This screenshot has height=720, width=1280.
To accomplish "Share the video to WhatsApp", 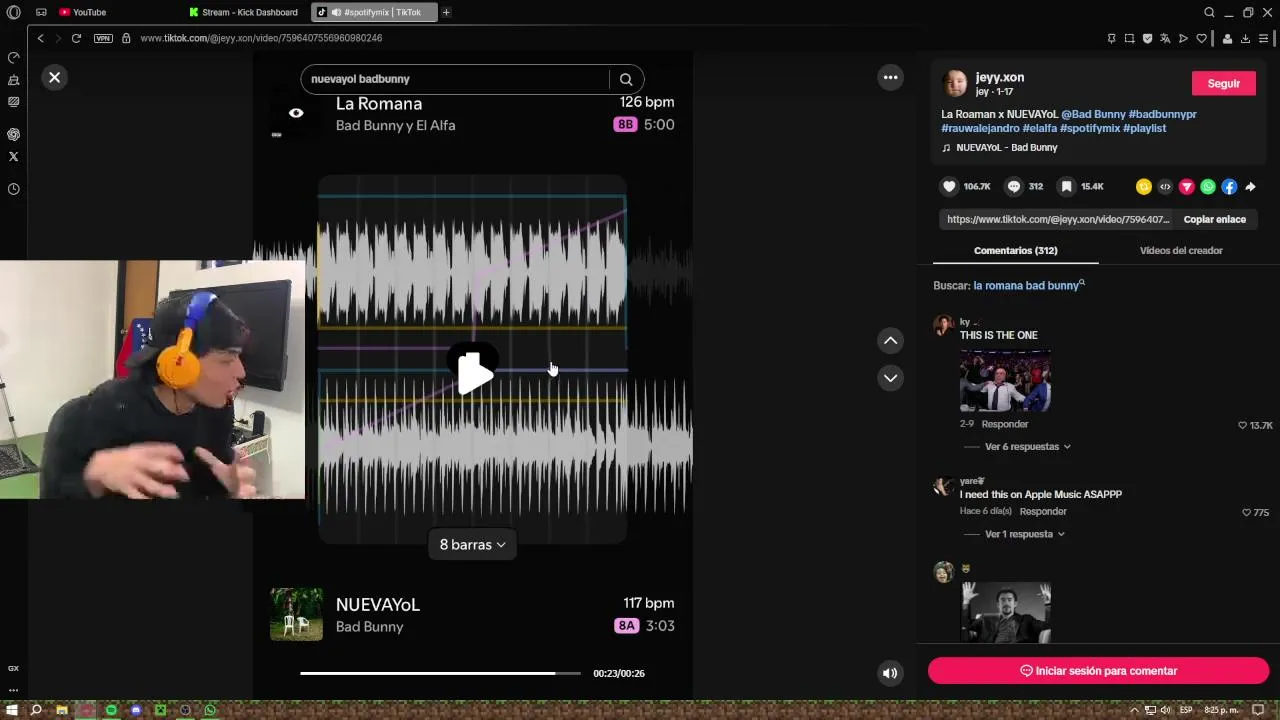I will pyautogui.click(x=1208, y=186).
